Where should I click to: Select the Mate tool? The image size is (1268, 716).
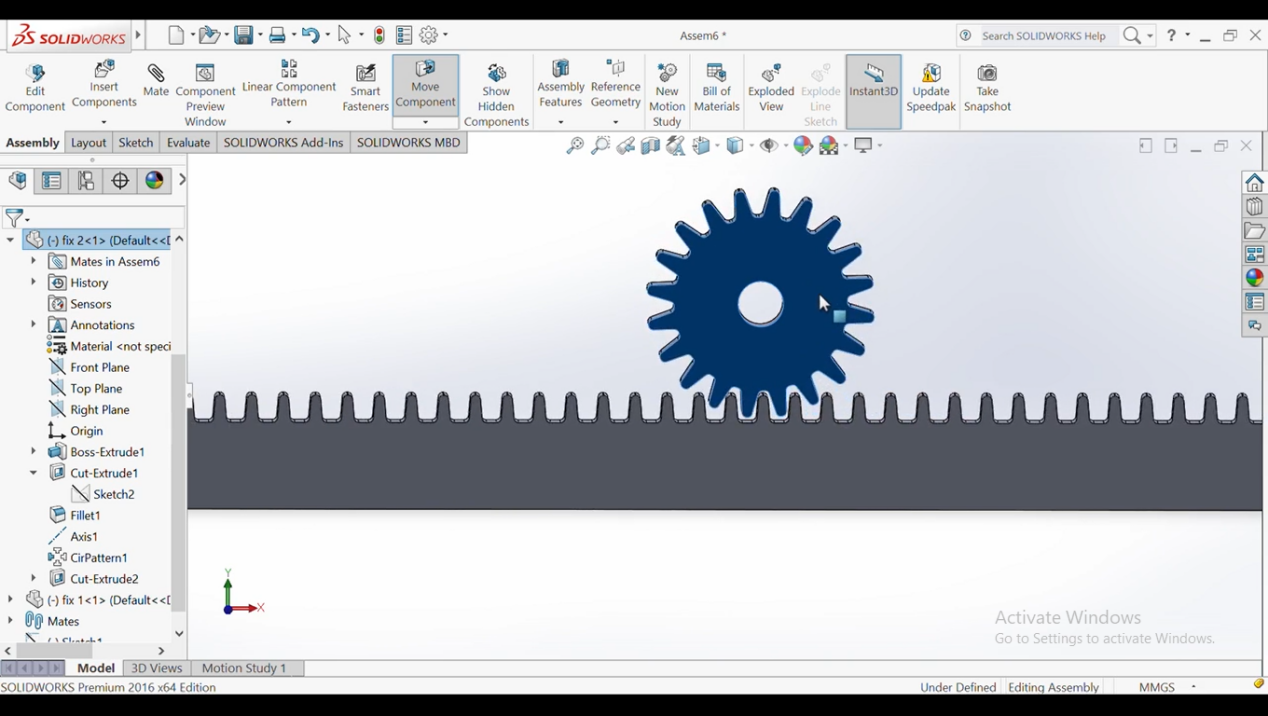156,81
